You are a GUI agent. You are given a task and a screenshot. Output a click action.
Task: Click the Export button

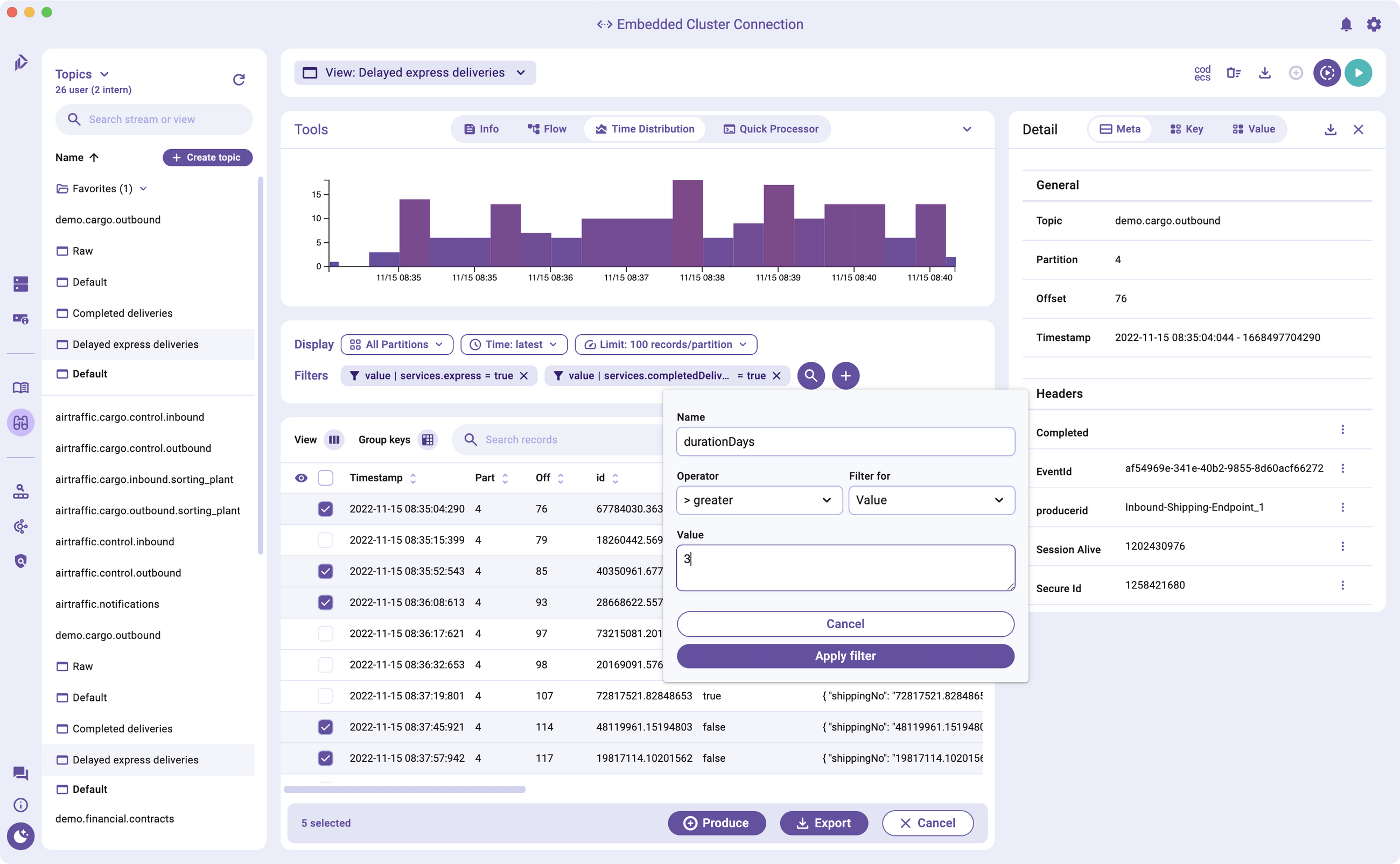[824, 823]
